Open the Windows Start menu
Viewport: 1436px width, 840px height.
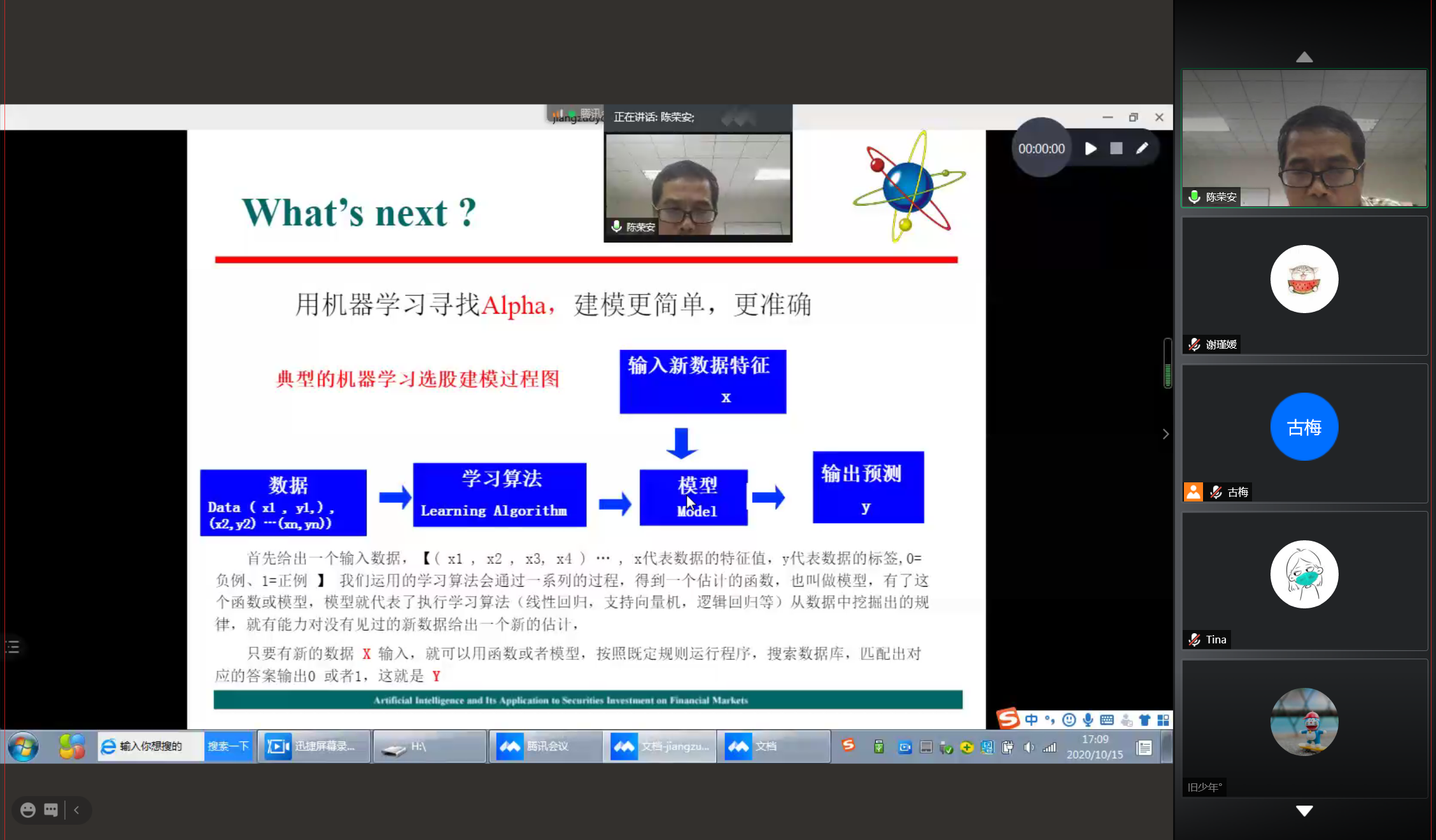point(23,747)
